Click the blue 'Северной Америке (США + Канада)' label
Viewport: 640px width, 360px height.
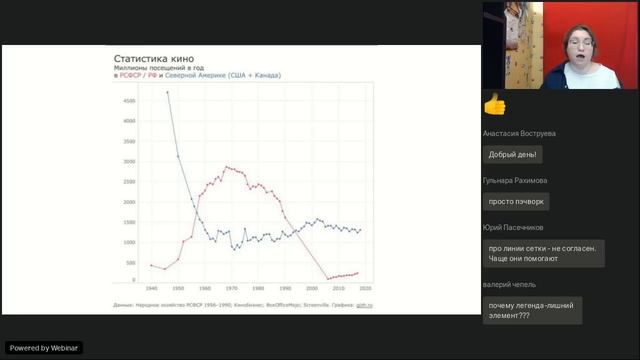point(223,76)
